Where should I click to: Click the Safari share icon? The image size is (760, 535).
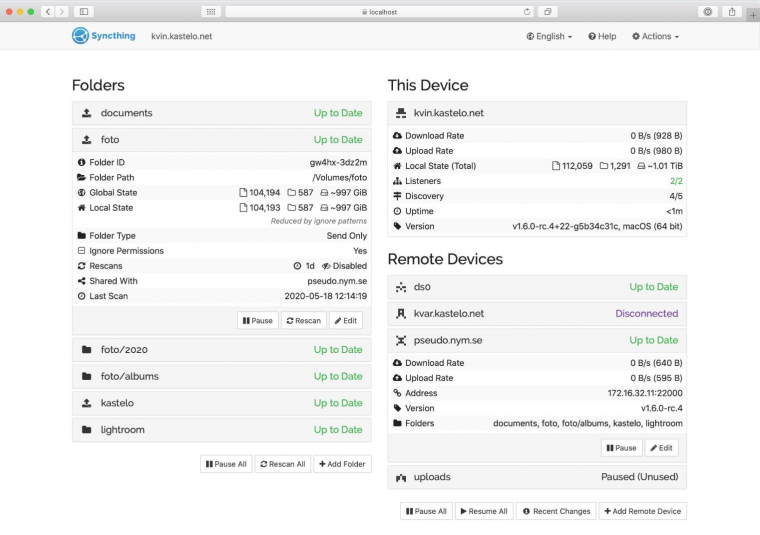(732, 11)
